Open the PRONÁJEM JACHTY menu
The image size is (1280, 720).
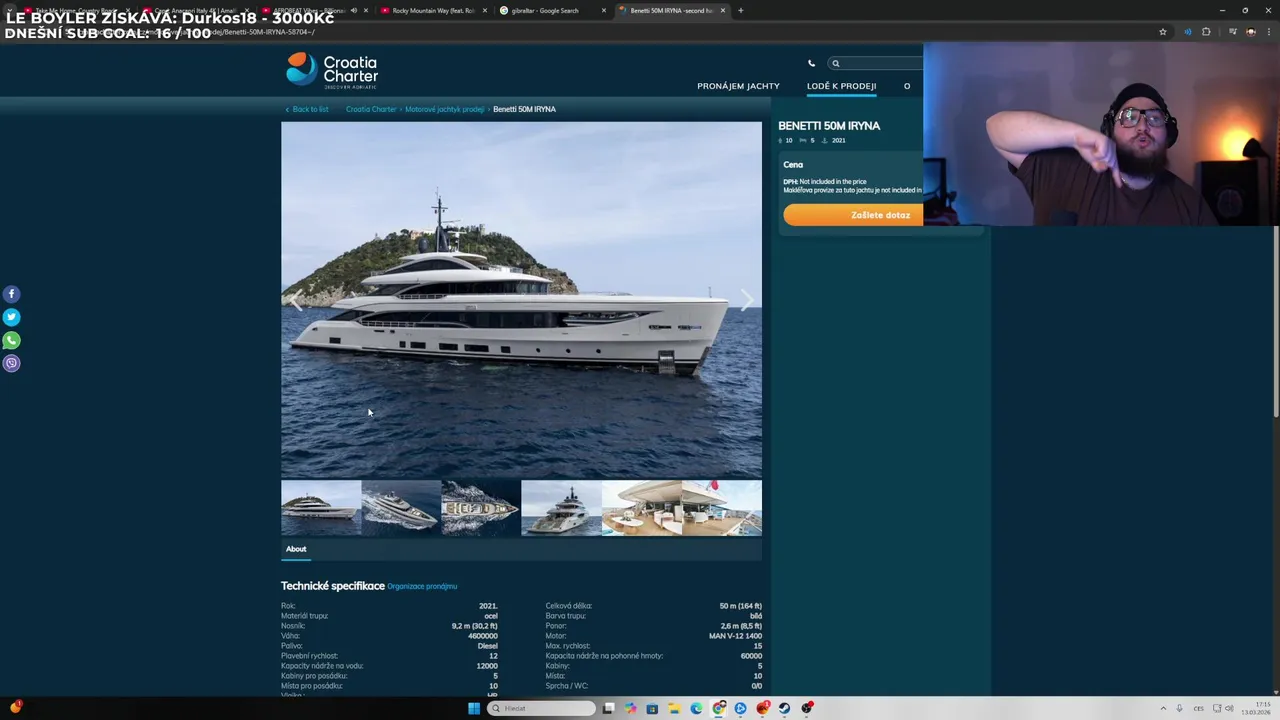pos(738,86)
